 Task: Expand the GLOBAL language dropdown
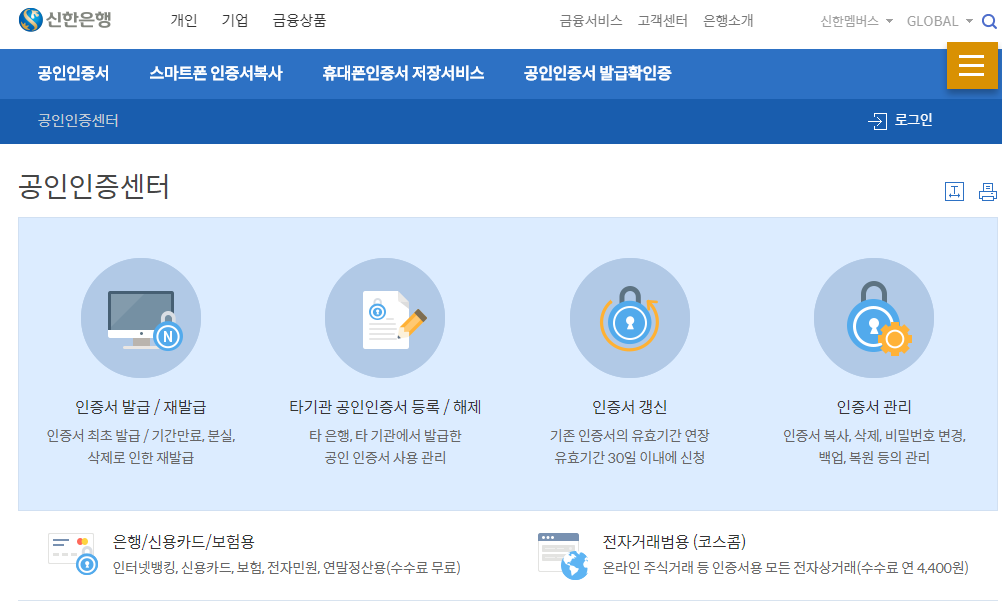point(939,21)
